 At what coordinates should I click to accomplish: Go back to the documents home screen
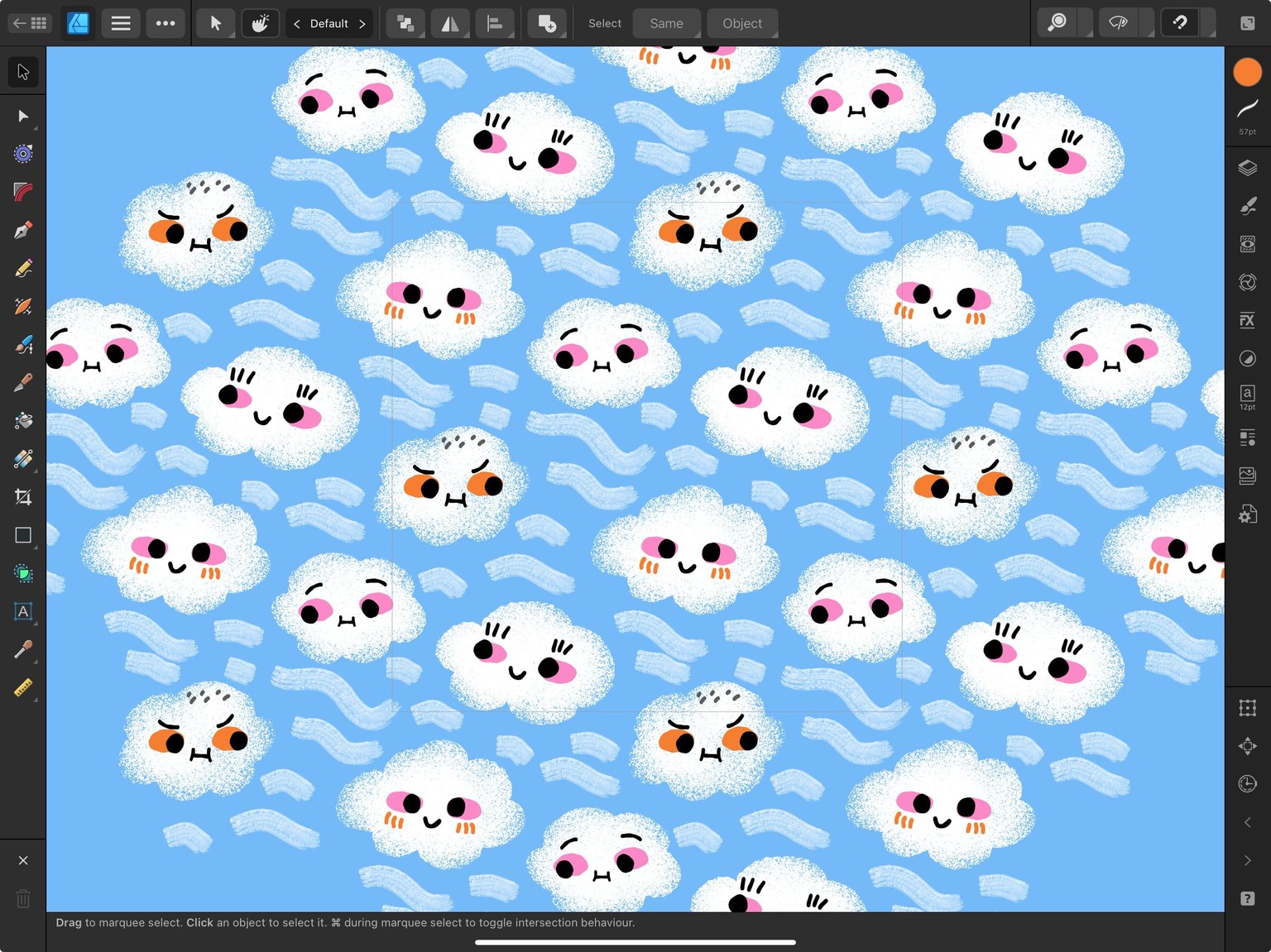click(30, 23)
